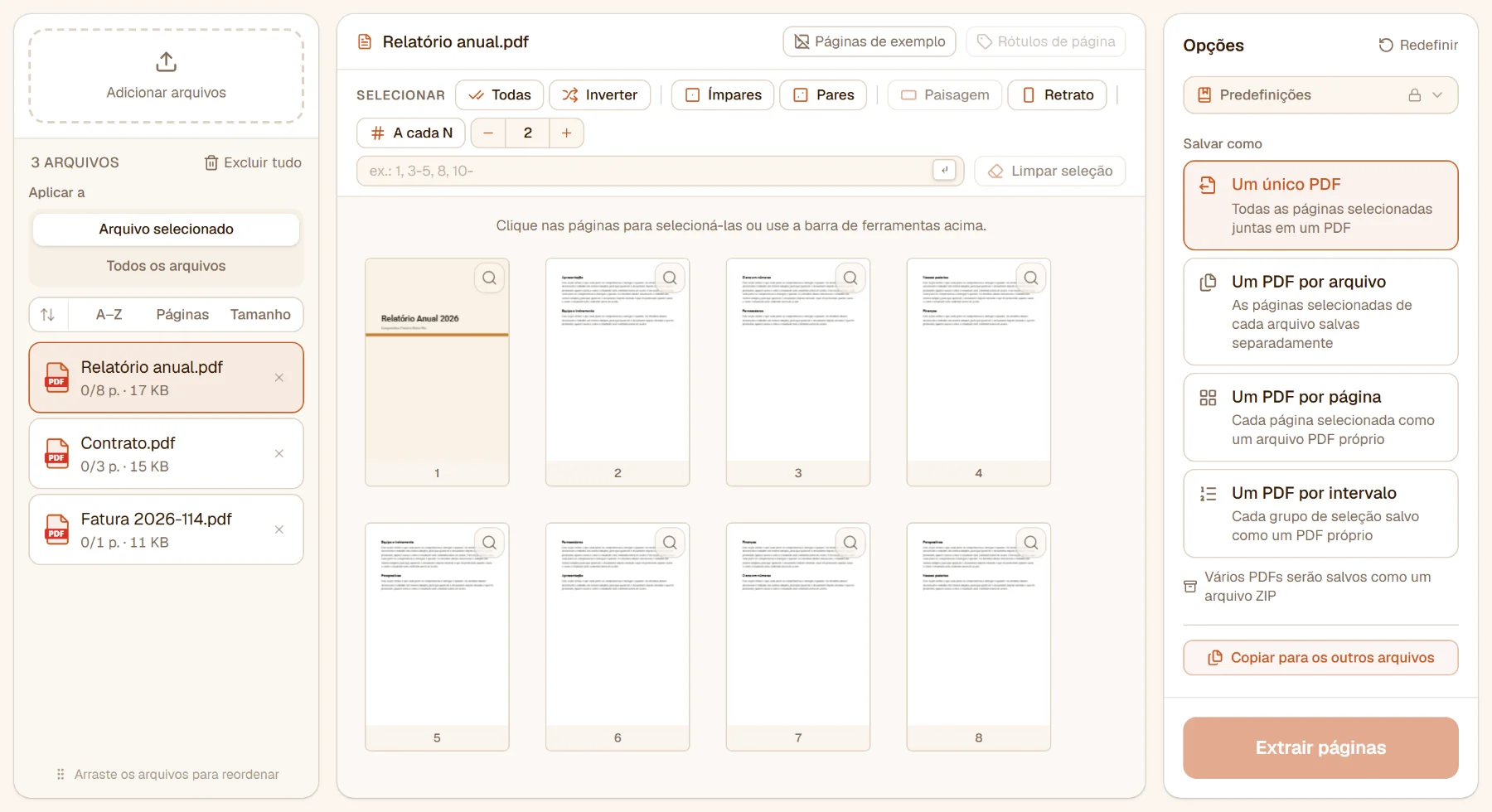
Task: Select 'Um PDF por arquivo' save option
Action: coord(1320,312)
